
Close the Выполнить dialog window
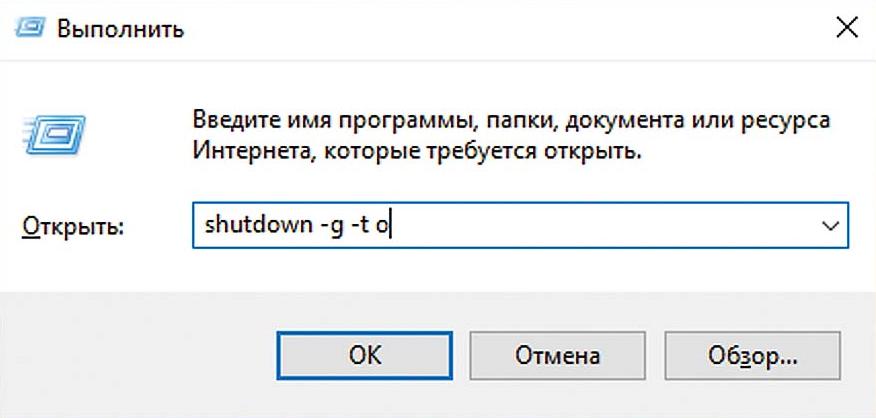(845, 27)
